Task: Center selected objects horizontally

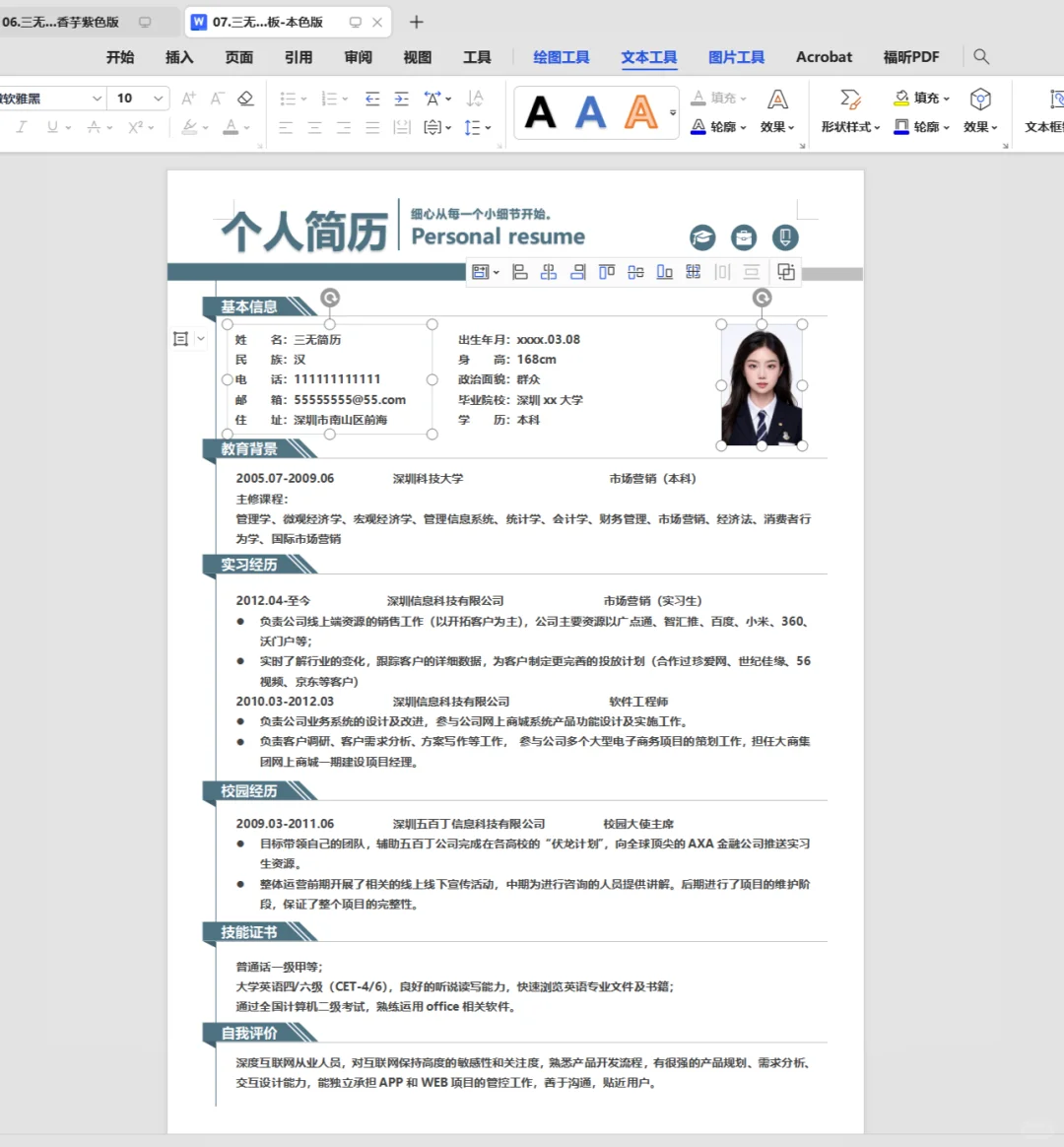Action: (x=549, y=272)
